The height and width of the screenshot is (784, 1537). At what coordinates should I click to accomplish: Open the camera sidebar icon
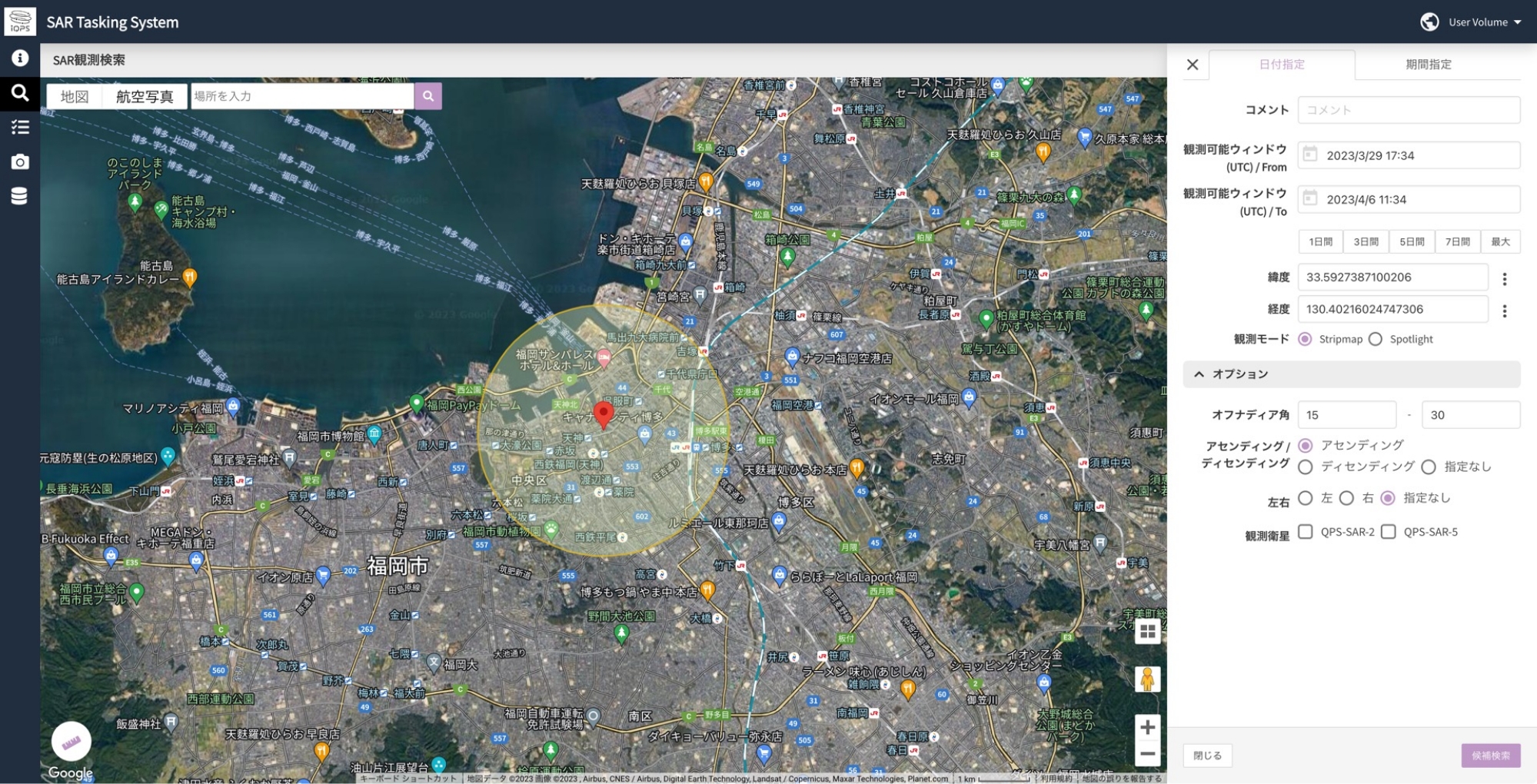[20, 161]
